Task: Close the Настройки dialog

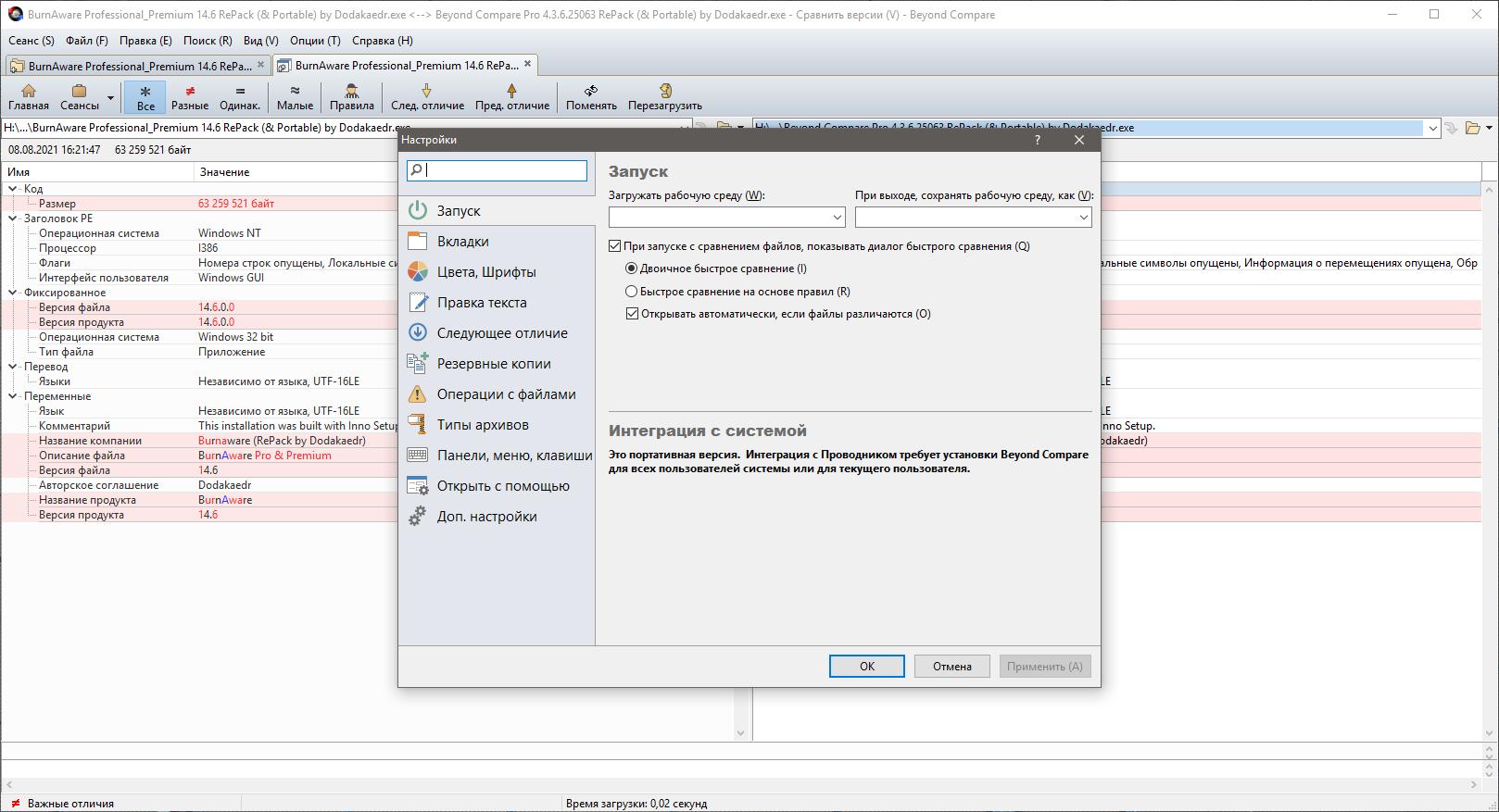Action: point(1078,140)
